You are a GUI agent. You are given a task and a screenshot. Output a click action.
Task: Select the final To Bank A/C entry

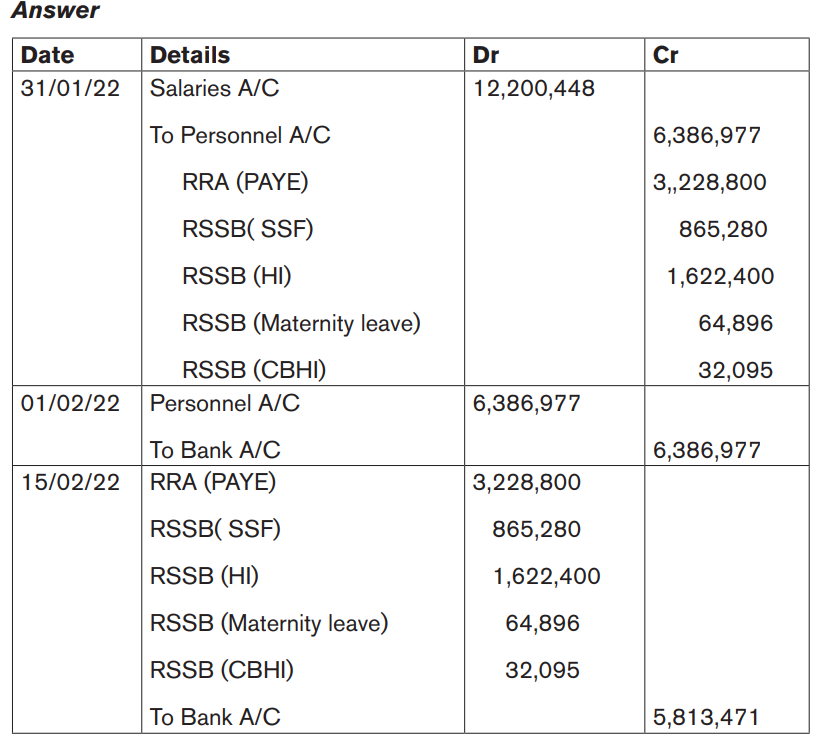pyautogui.click(x=215, y=718)
